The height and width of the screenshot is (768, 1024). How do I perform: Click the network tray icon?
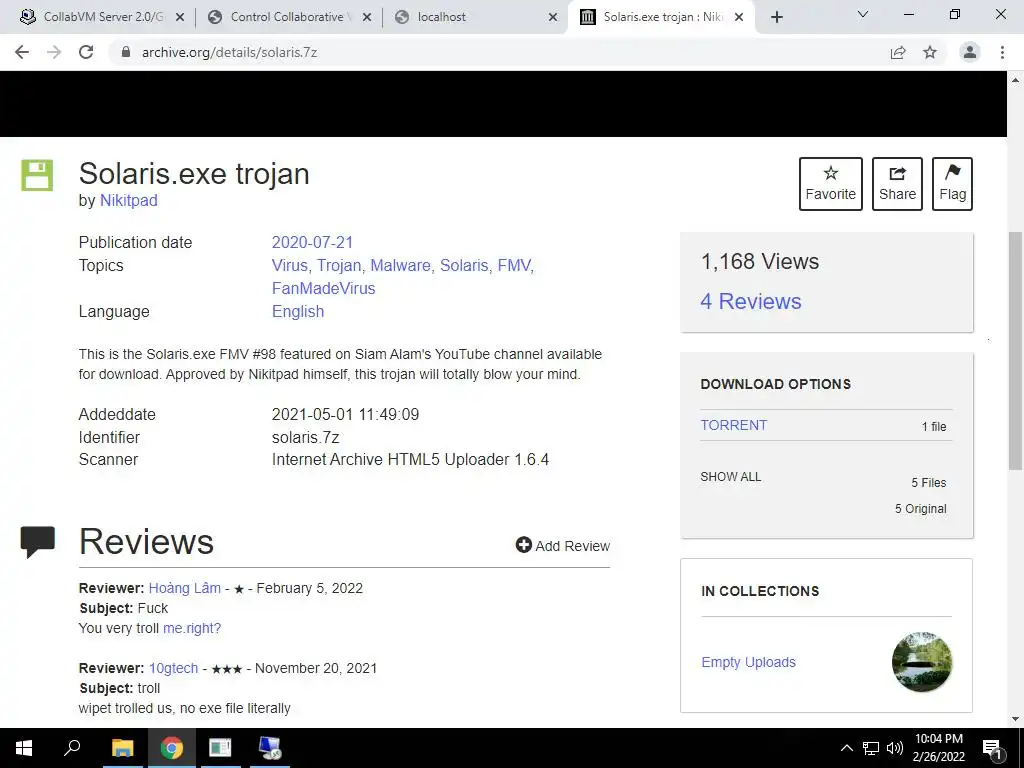(x=871, y=748)
